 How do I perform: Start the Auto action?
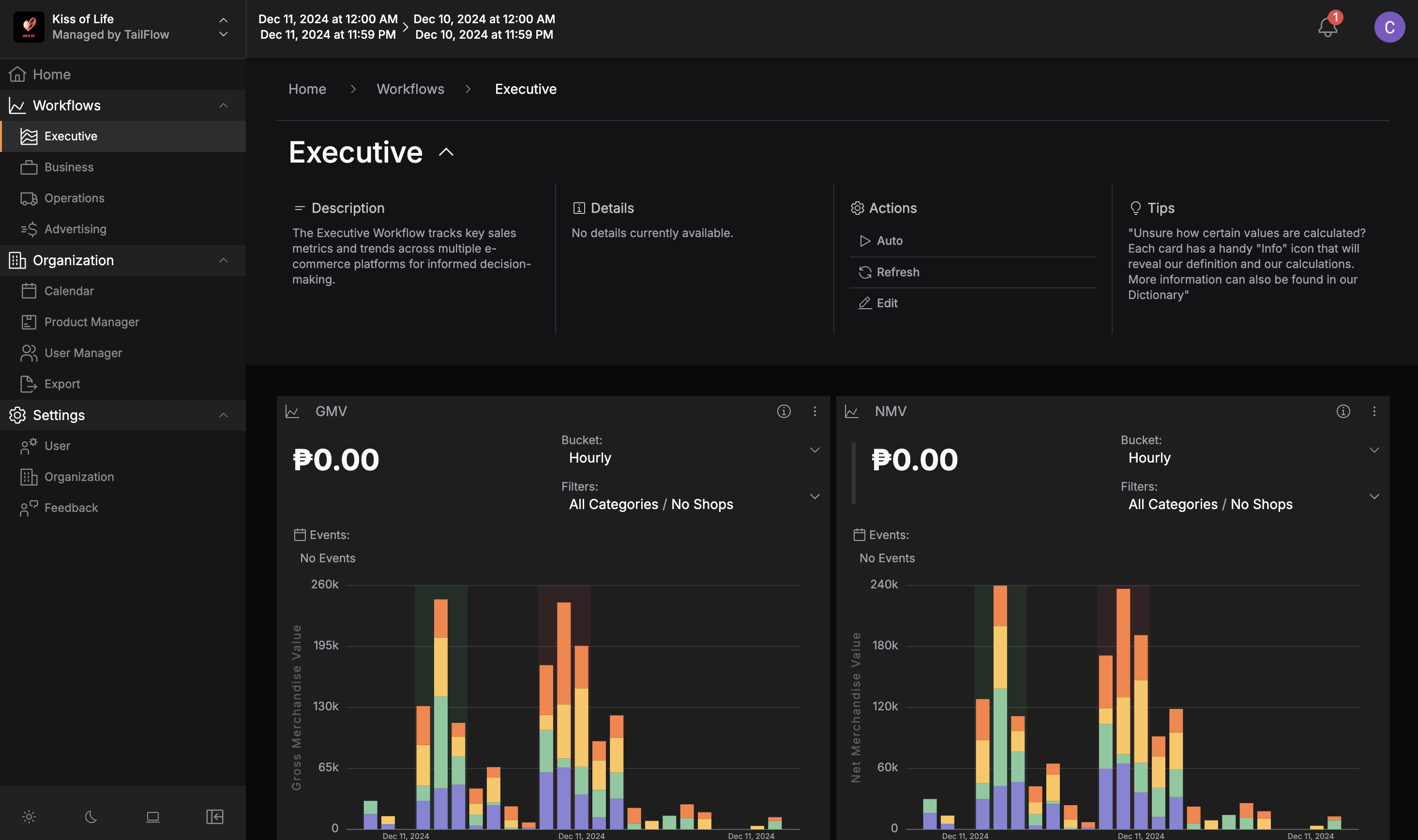[972, 240]
